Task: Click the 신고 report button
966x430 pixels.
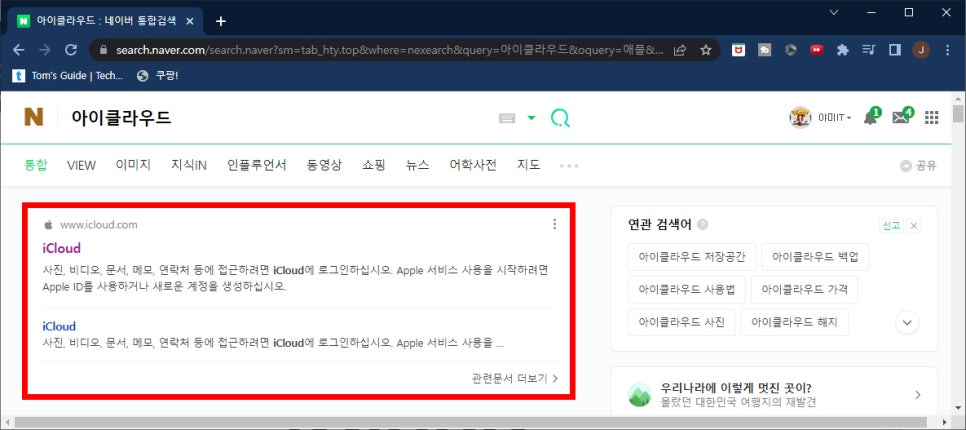Action: pos(891,225)
